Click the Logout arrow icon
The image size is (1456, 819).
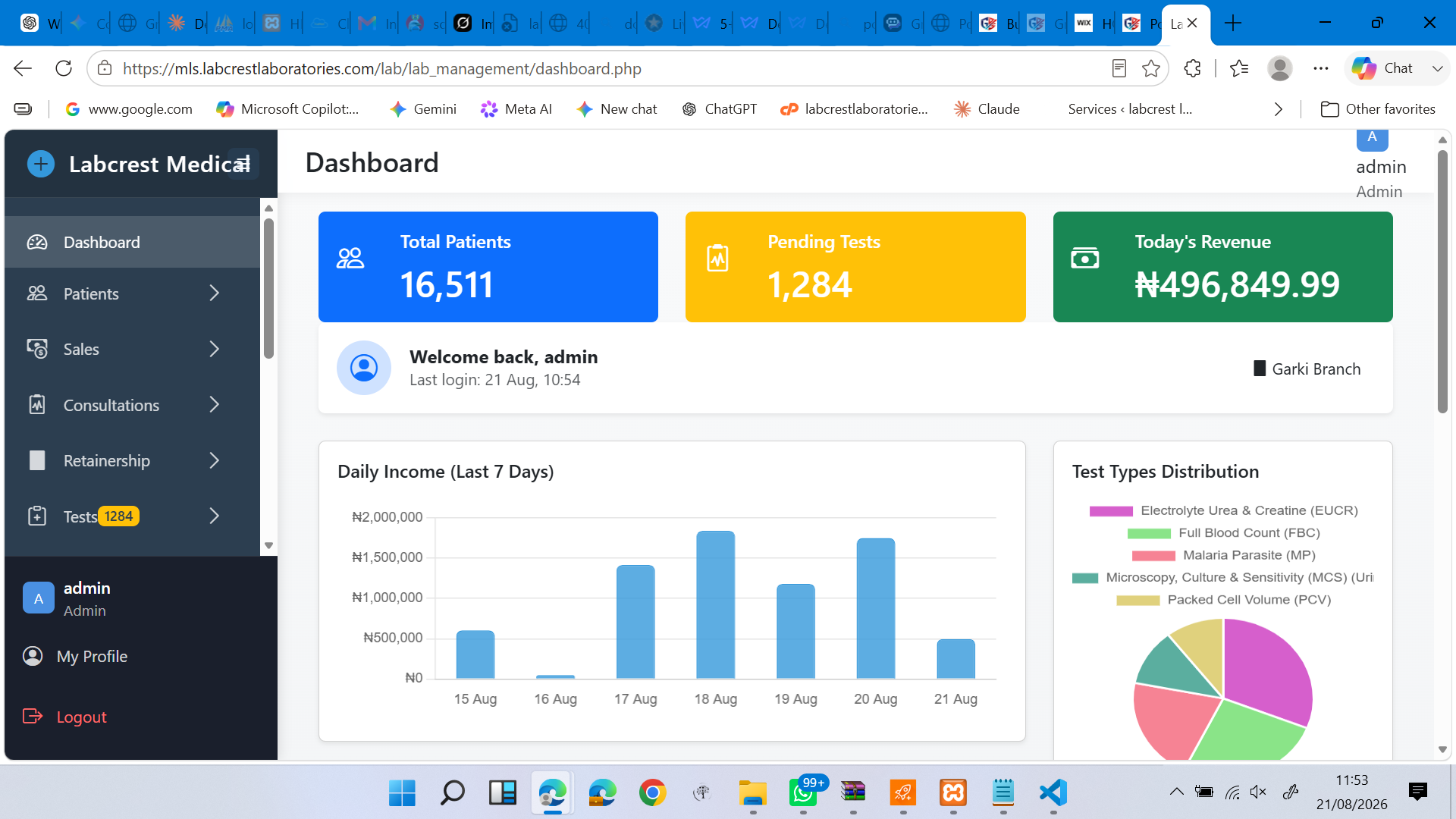(33, 717)
